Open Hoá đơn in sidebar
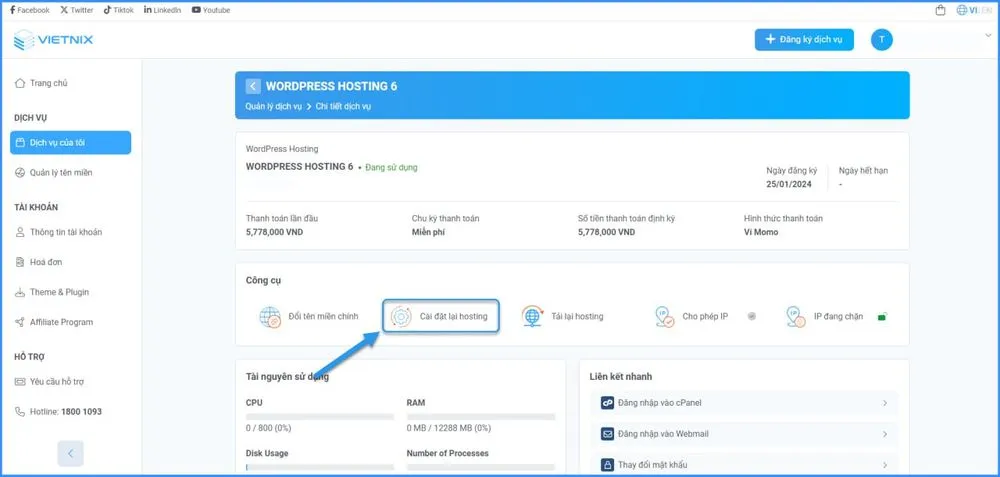Screen dimensions: 1000x477 click(38, 262)
